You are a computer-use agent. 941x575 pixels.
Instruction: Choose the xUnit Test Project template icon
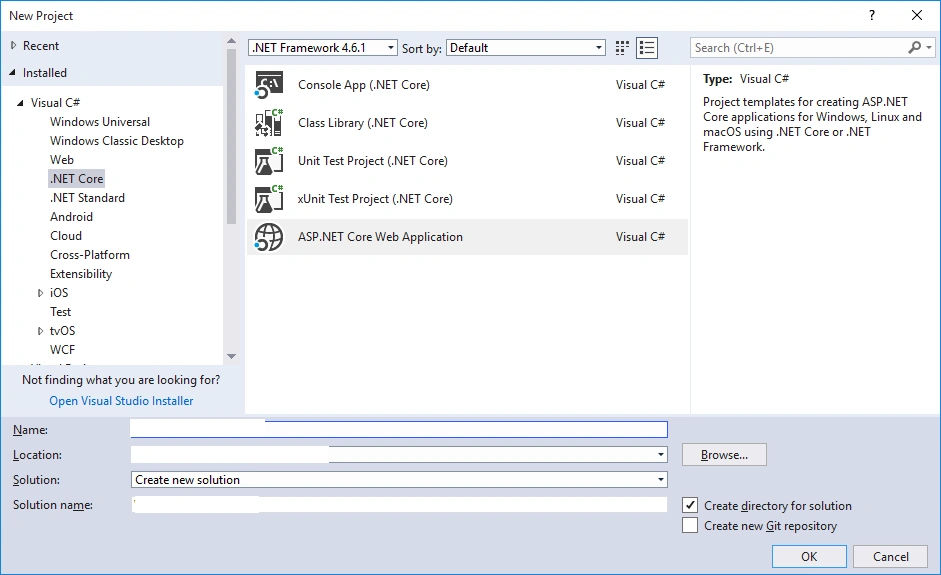(x=268, y=199)
